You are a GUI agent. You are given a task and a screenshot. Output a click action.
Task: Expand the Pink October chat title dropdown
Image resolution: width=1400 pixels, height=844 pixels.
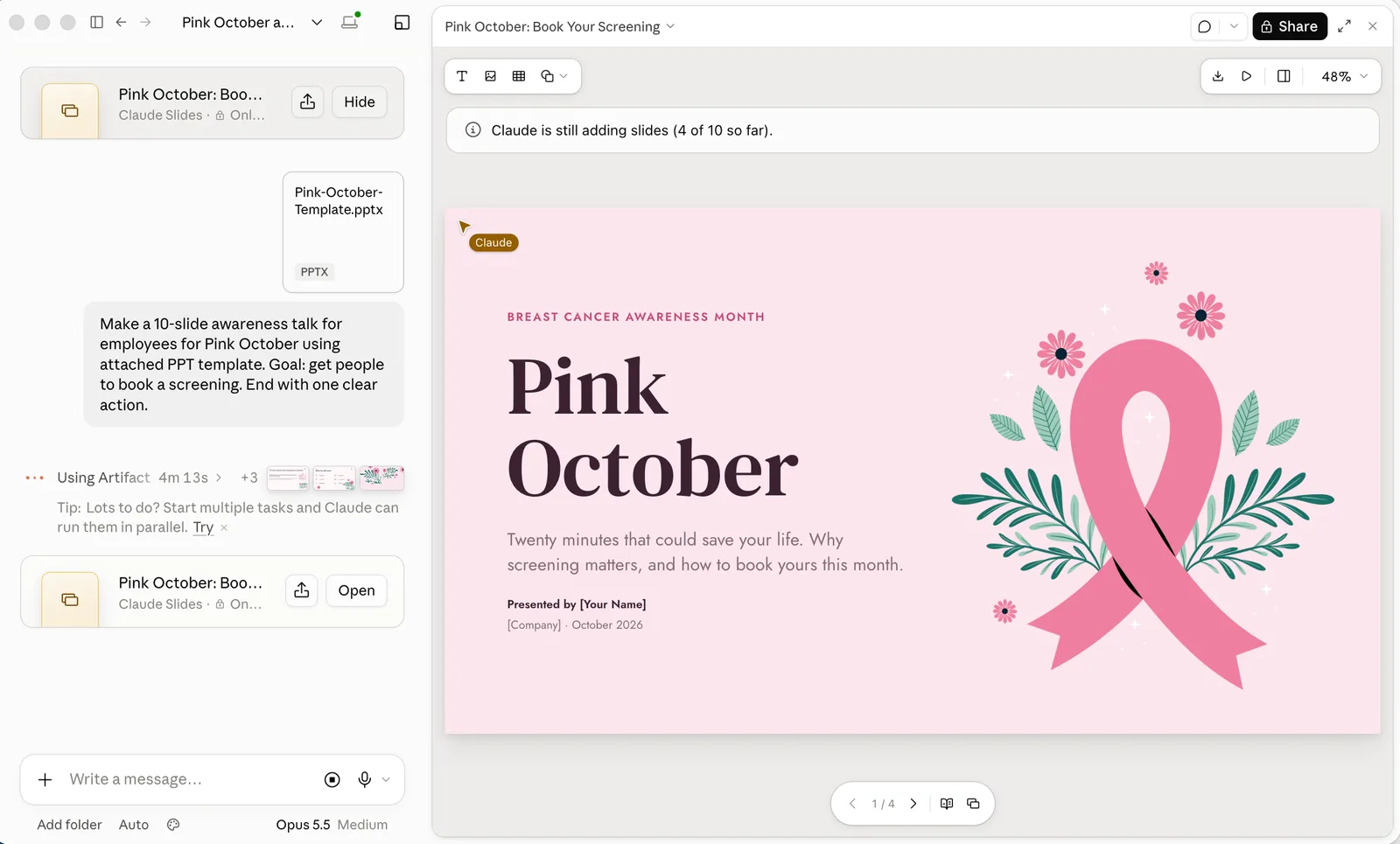(317, 23)
